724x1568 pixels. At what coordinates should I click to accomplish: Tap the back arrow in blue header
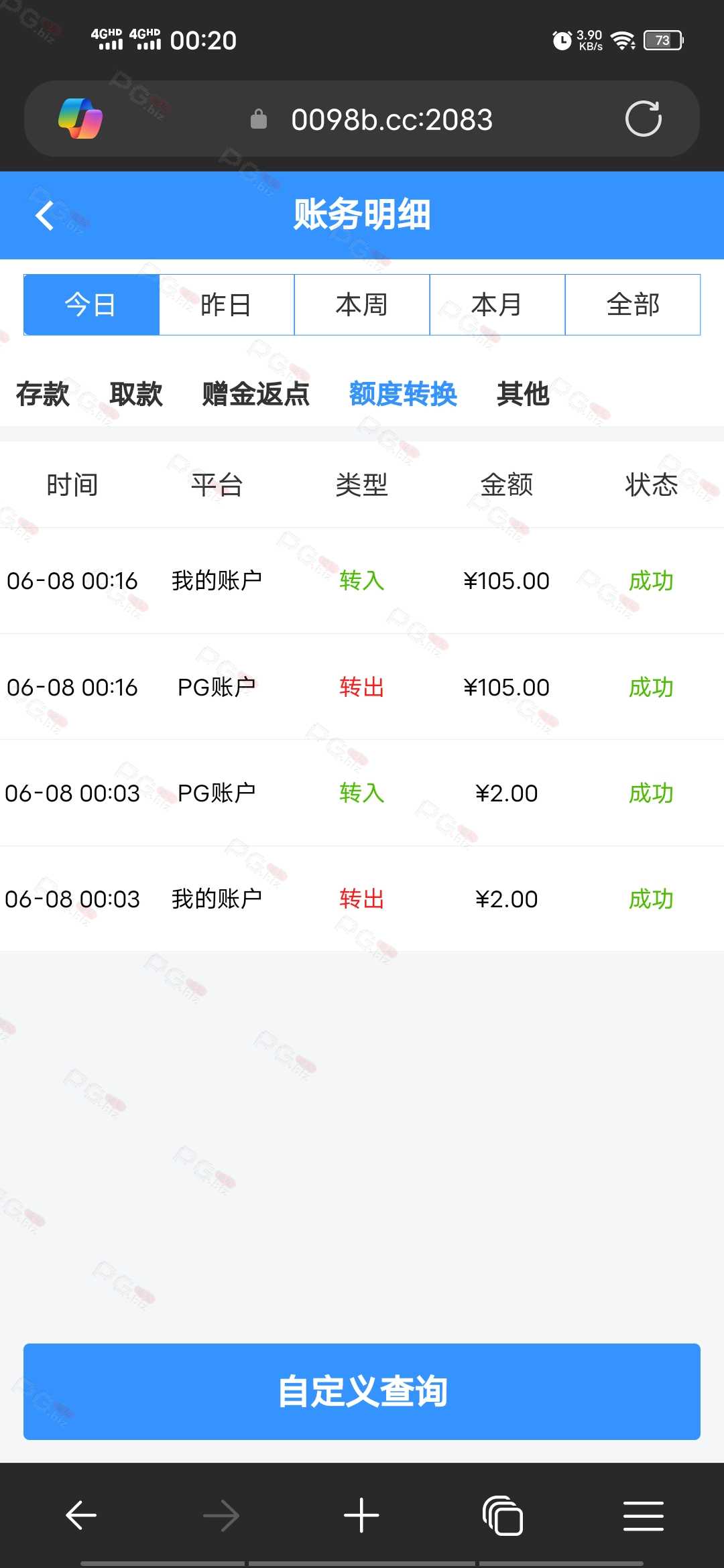click(x=44, y=216)
